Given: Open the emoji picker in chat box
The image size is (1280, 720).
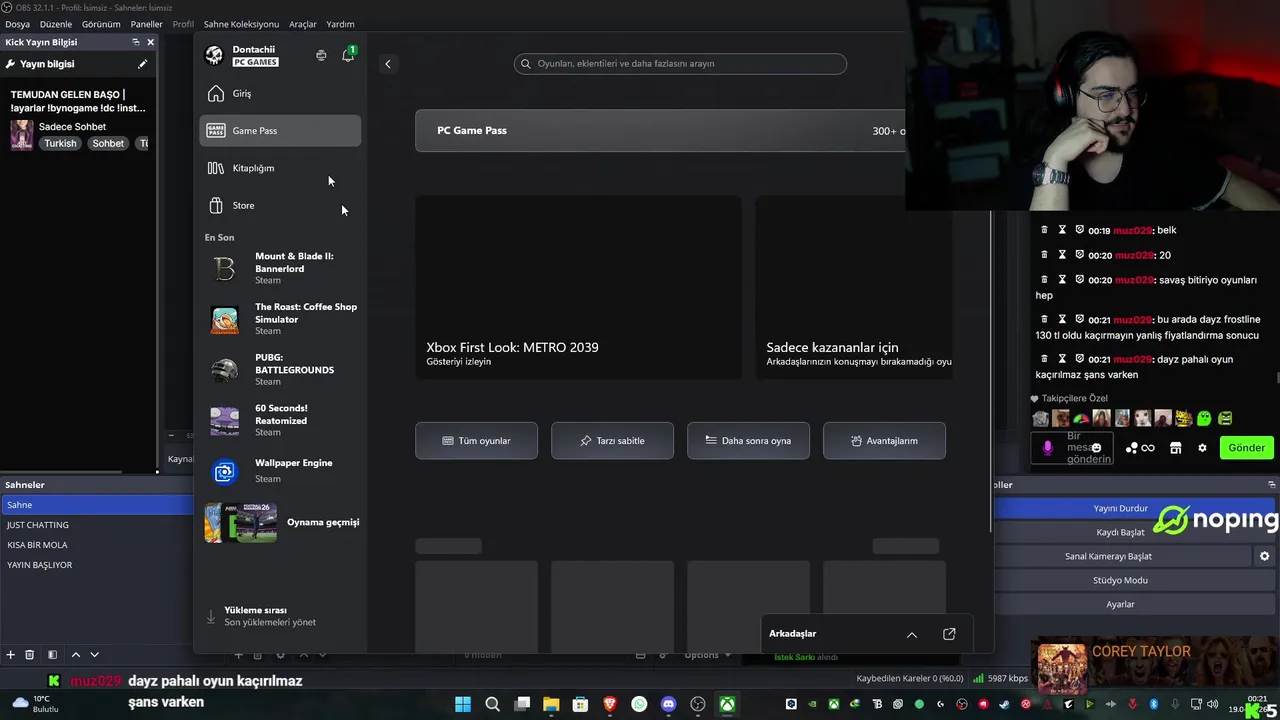Looking at the screenshot, I should tap(1096, 448).
